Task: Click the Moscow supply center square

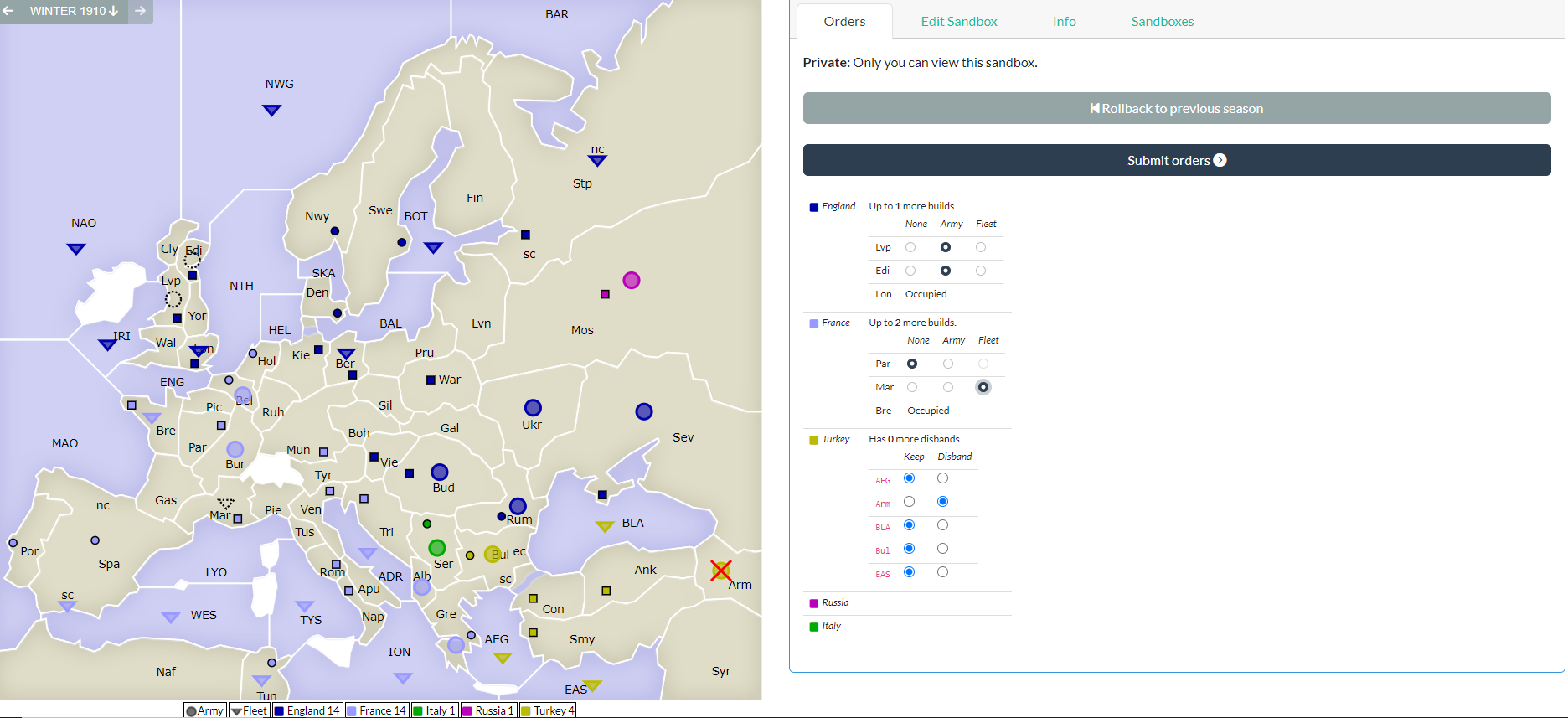Action: click(x=605, y=294)
